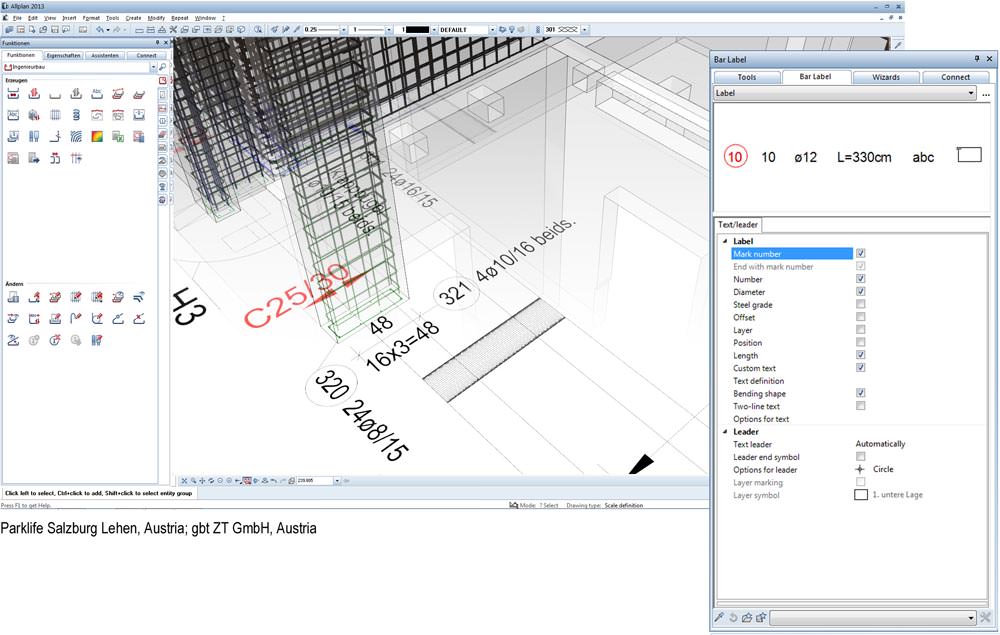
Task: Enable the Two-line text checkbox
Action: 860,405
